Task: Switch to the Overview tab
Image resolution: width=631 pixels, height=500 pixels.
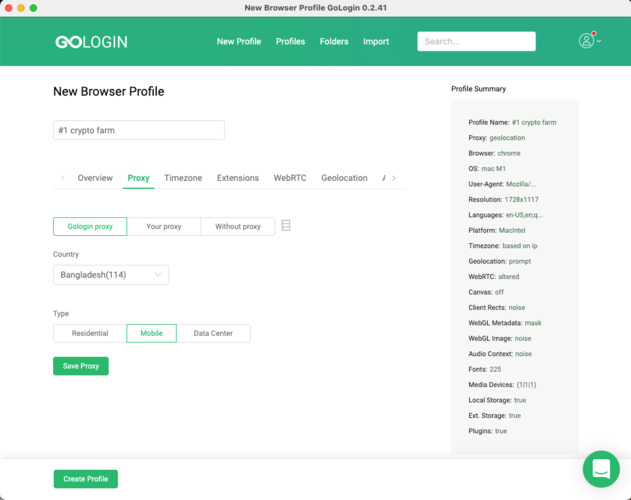Action: [95, 178]
